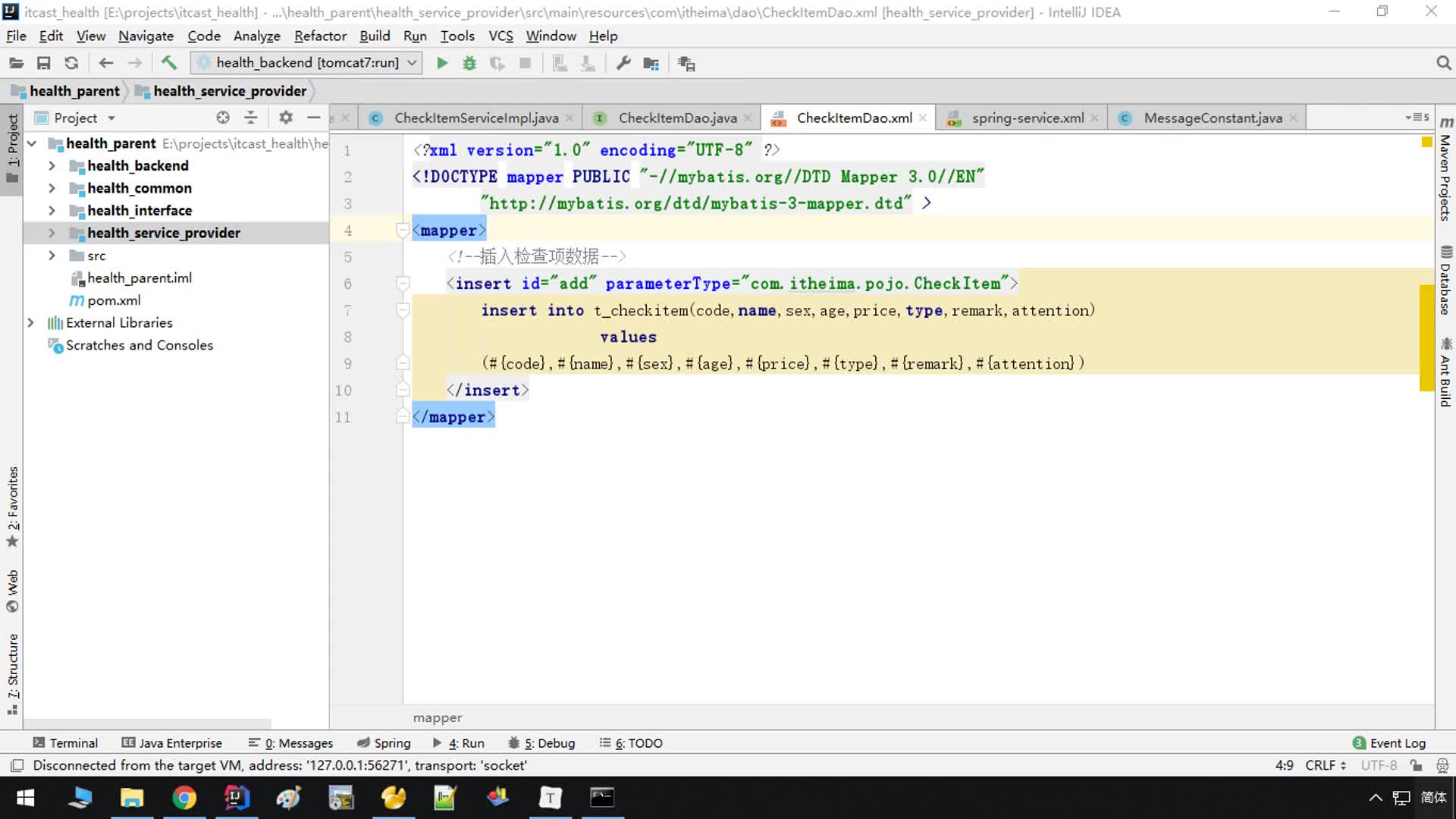Viewport: 1456px width, 819px height.
Task: Collapse the health_parent root node
Action: [x=32, y=143]
